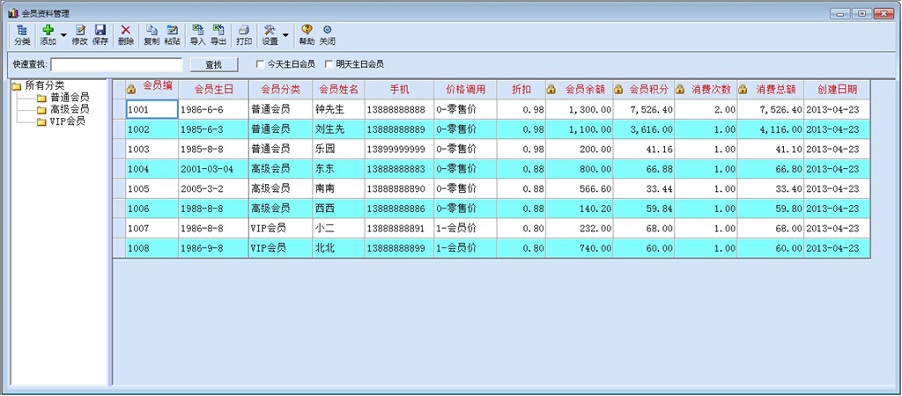Enable the 明天生日会员 checkbox
The height and width of the screenshot is (396, 902).
329,64
